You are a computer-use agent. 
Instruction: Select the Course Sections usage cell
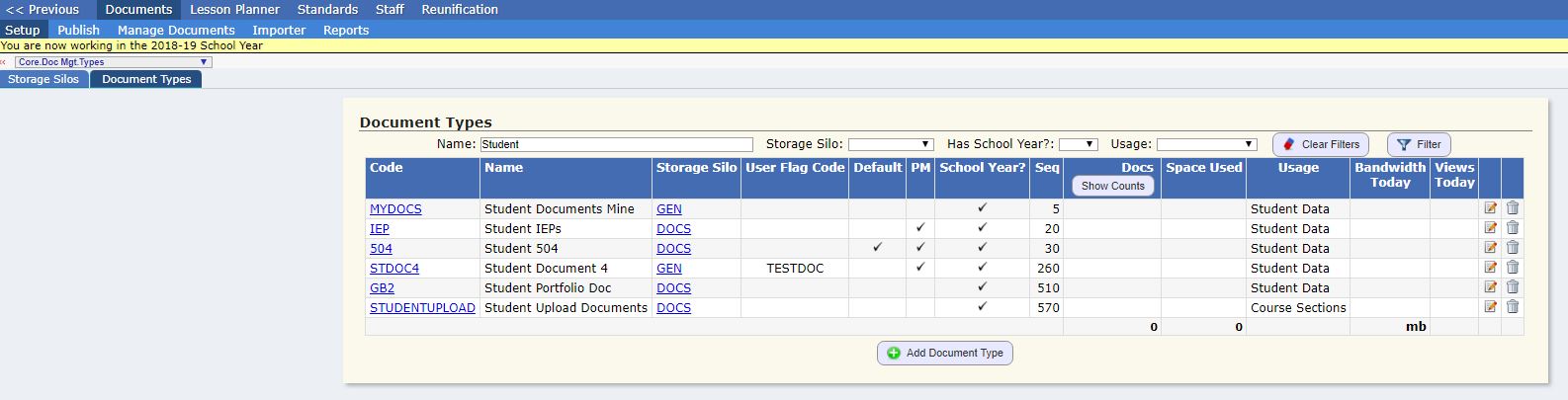click(1298, 308)
